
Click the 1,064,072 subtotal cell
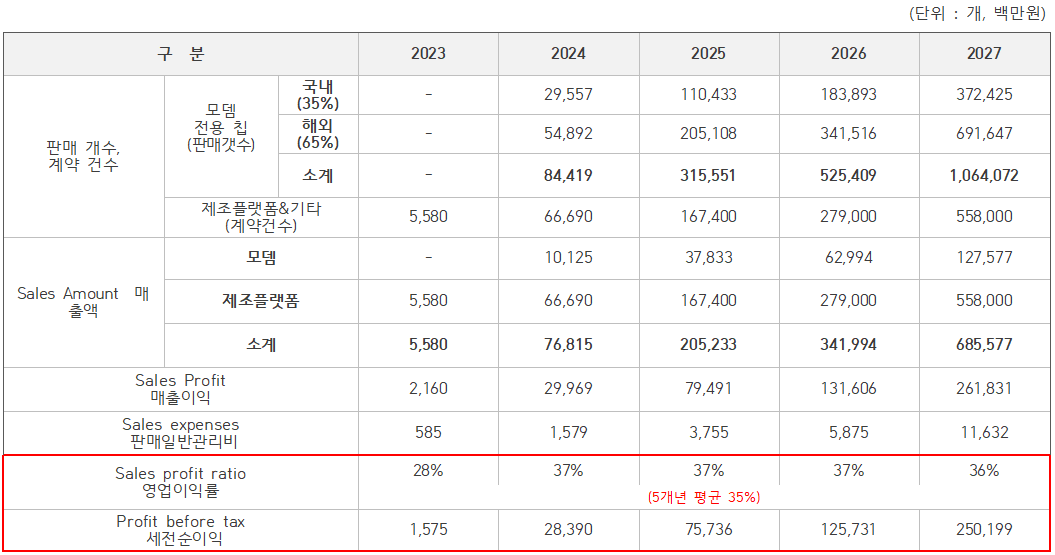click(984, 175)
